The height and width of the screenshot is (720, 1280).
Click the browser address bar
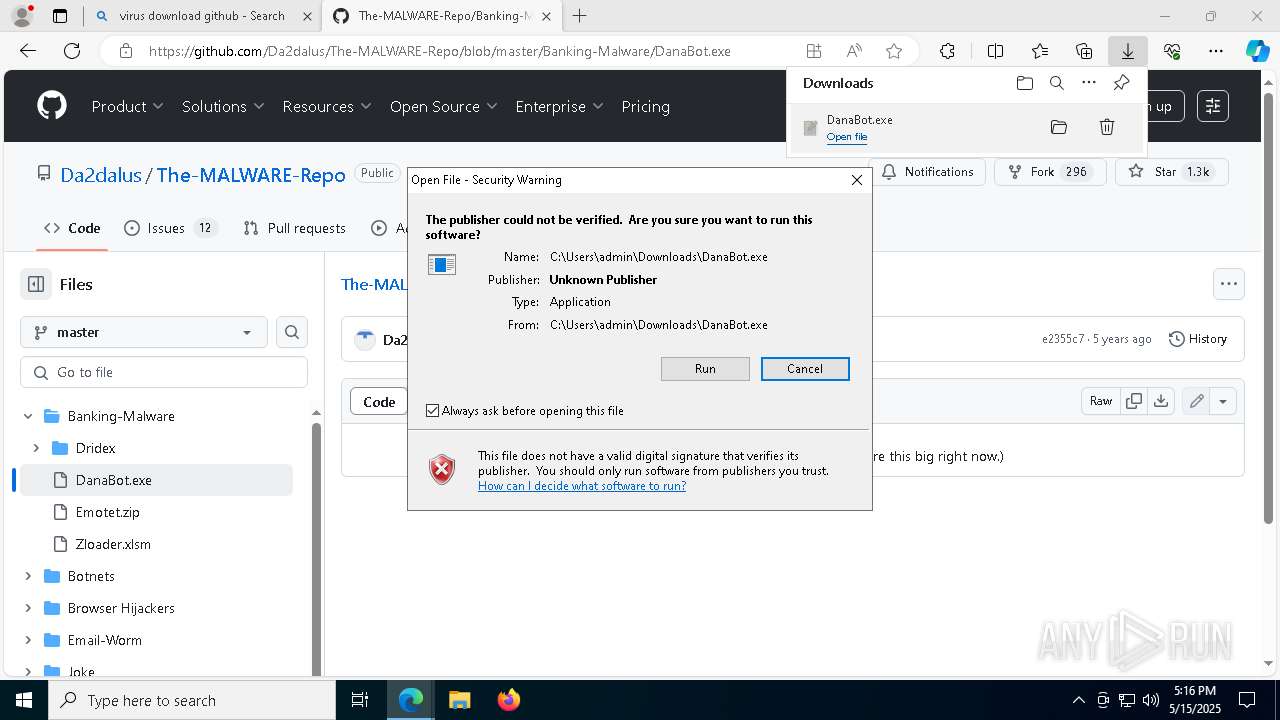pyautogui.click(x=439, y=51)
